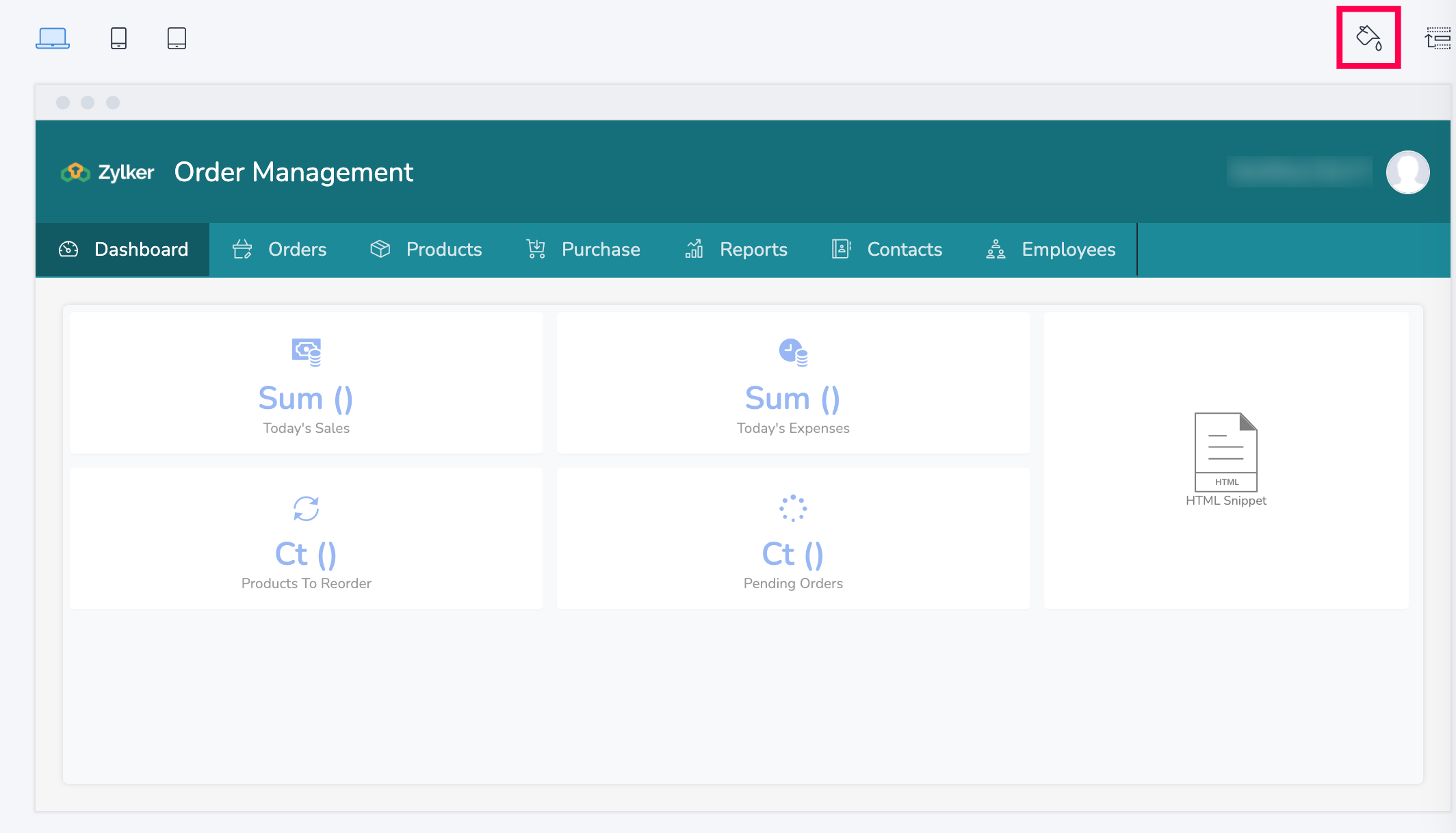Select the HTML Snippet panel
Viewport: 1456px width, 833px height.
(1225, 460)
